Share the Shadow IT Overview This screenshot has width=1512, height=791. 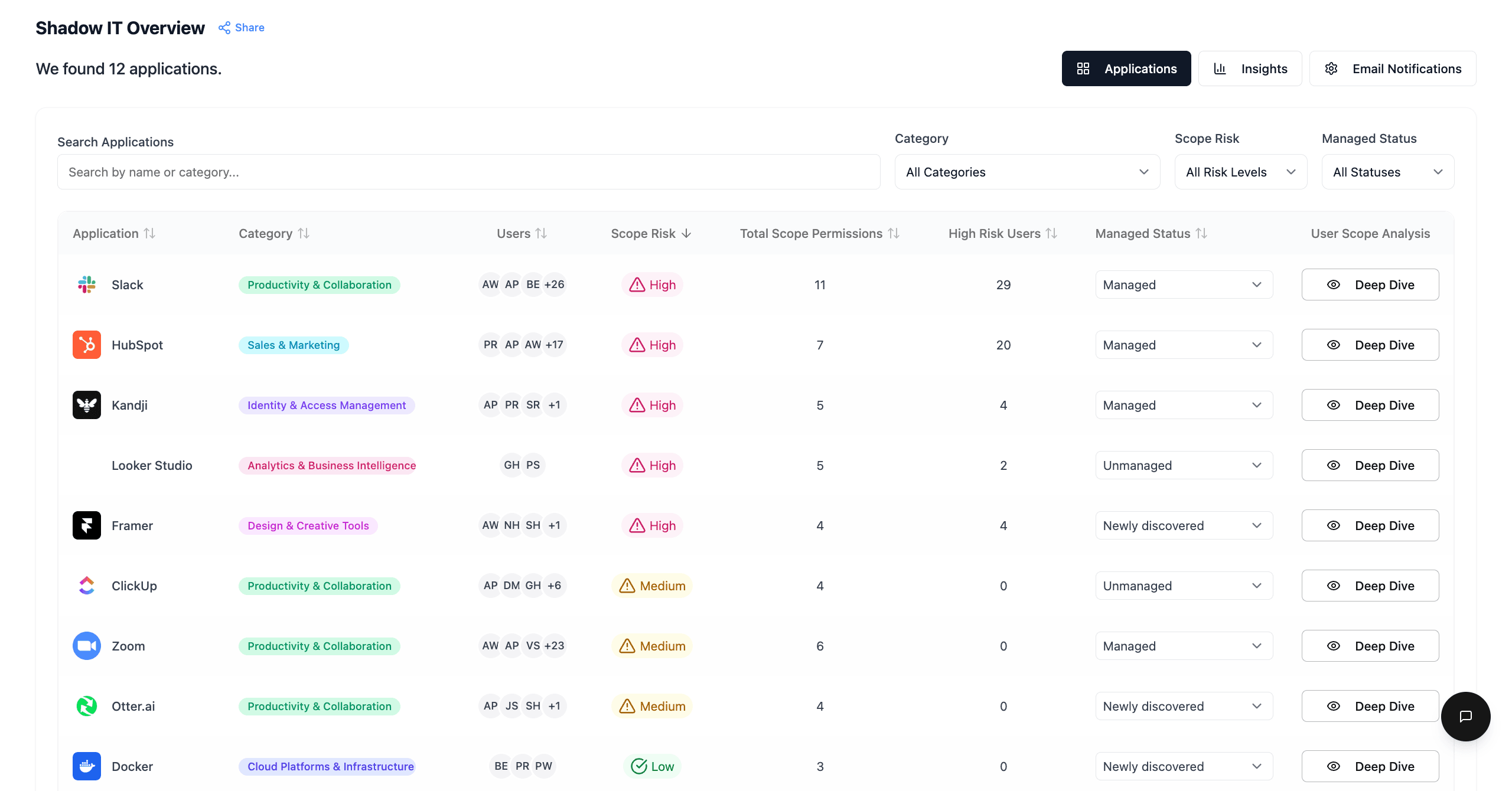[241, 28]
